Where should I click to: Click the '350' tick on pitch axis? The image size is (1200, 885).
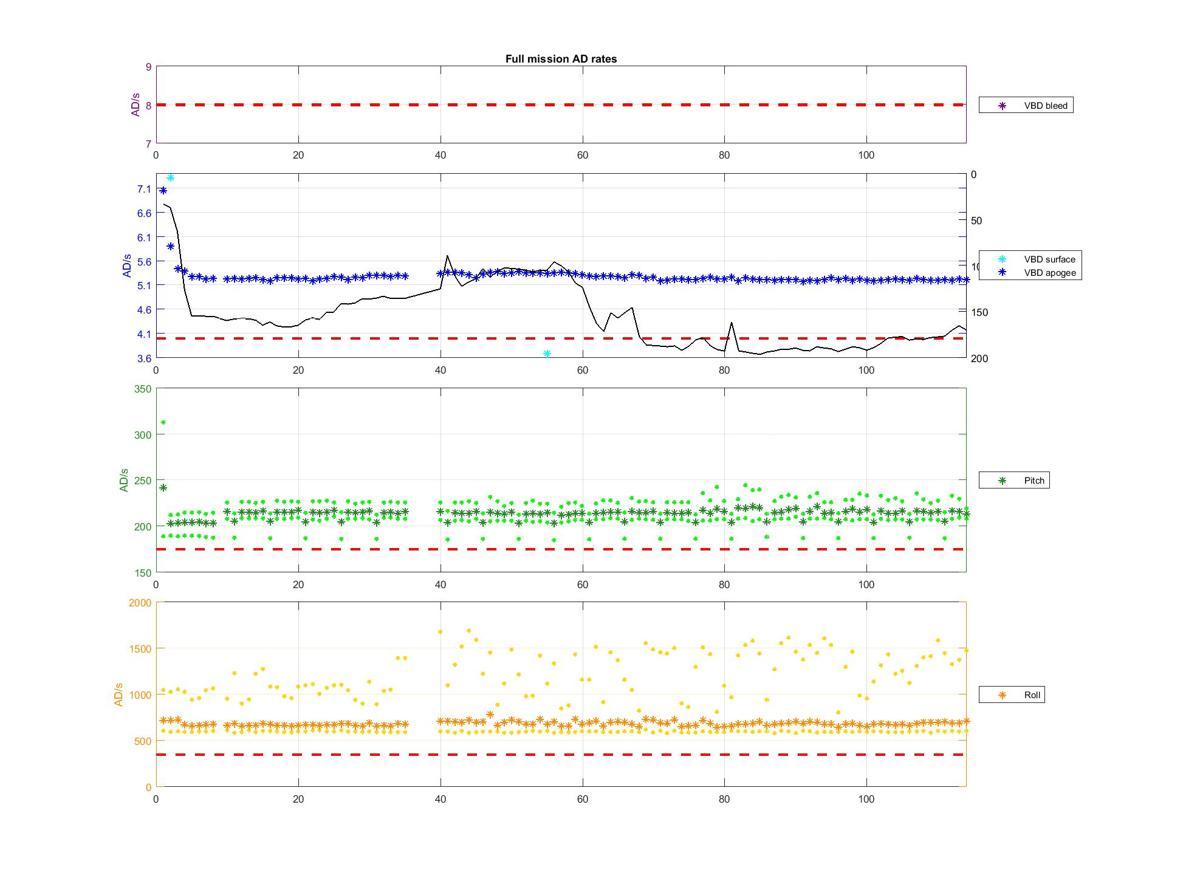tap(142, 388)
